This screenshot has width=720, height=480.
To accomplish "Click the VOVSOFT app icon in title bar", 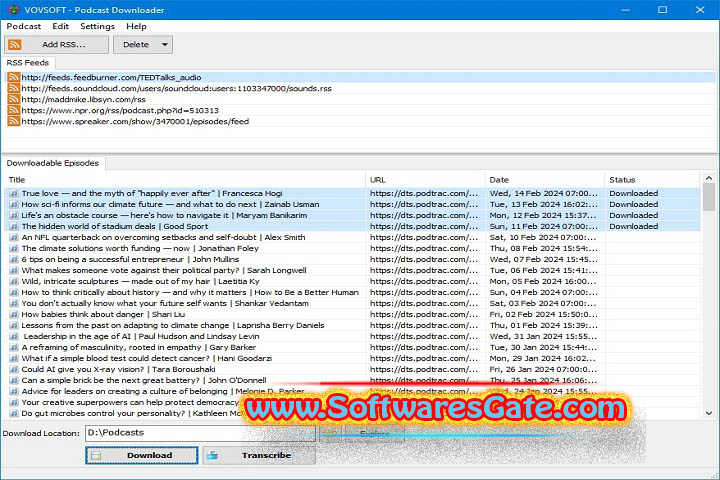I will coord(14,10).
